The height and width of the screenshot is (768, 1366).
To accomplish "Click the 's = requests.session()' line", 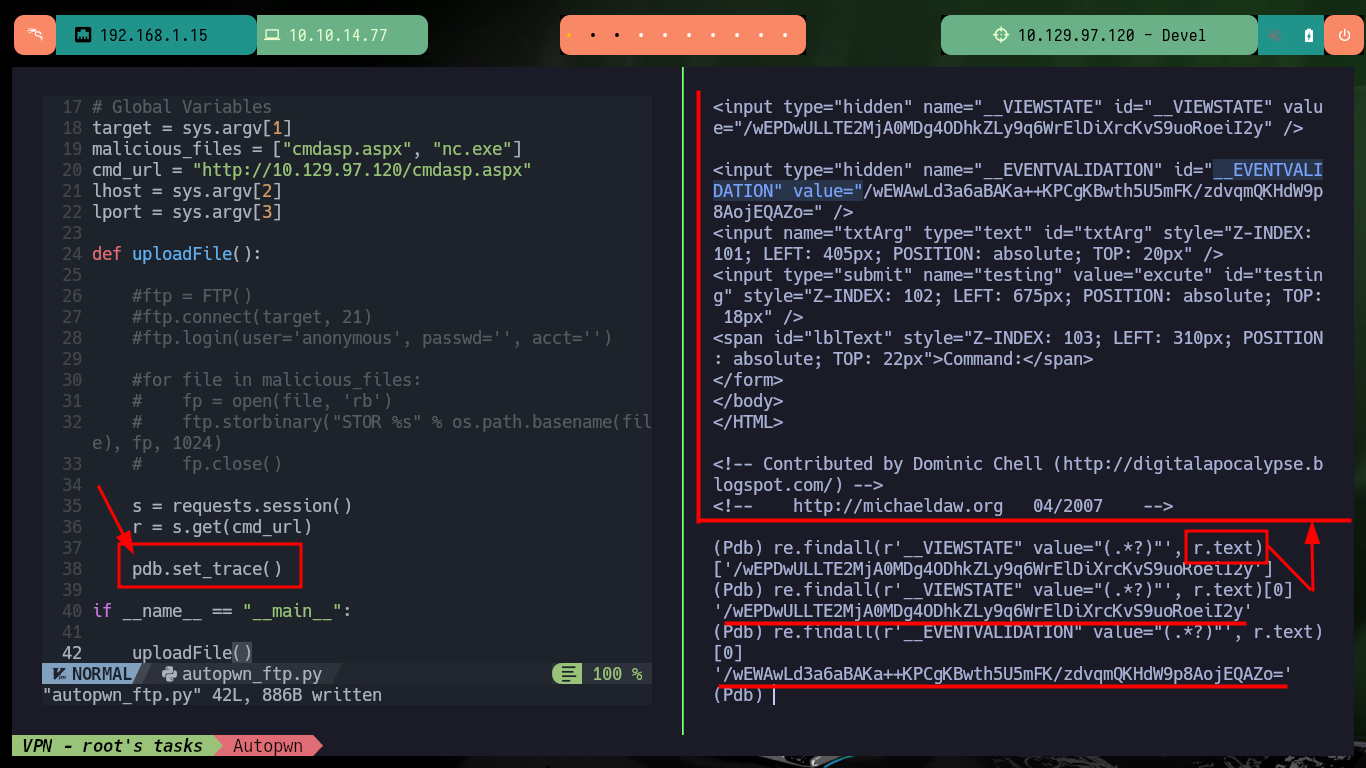I will point(242,506).
